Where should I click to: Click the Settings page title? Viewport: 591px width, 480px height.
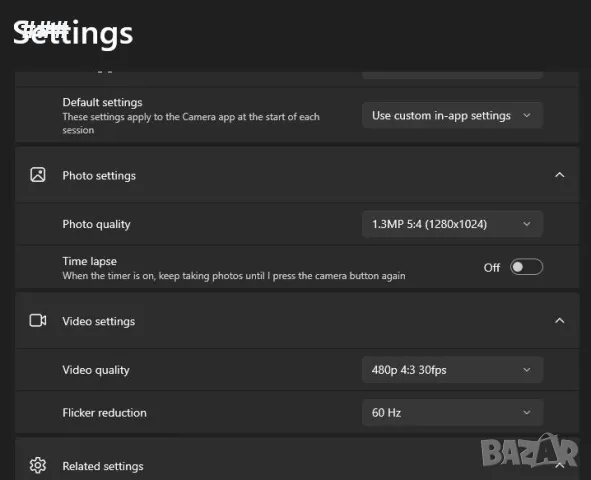(73, 34)
